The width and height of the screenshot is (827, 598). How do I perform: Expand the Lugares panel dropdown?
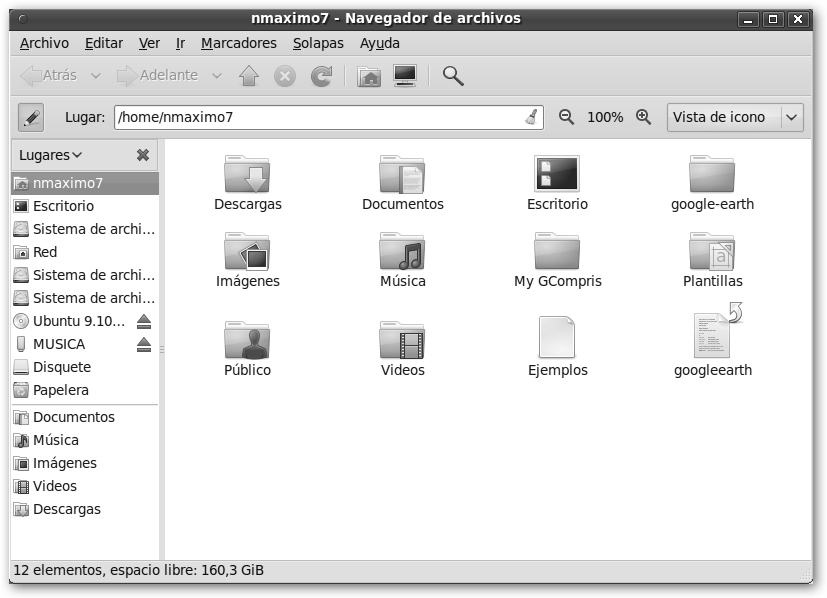(51, 155)
